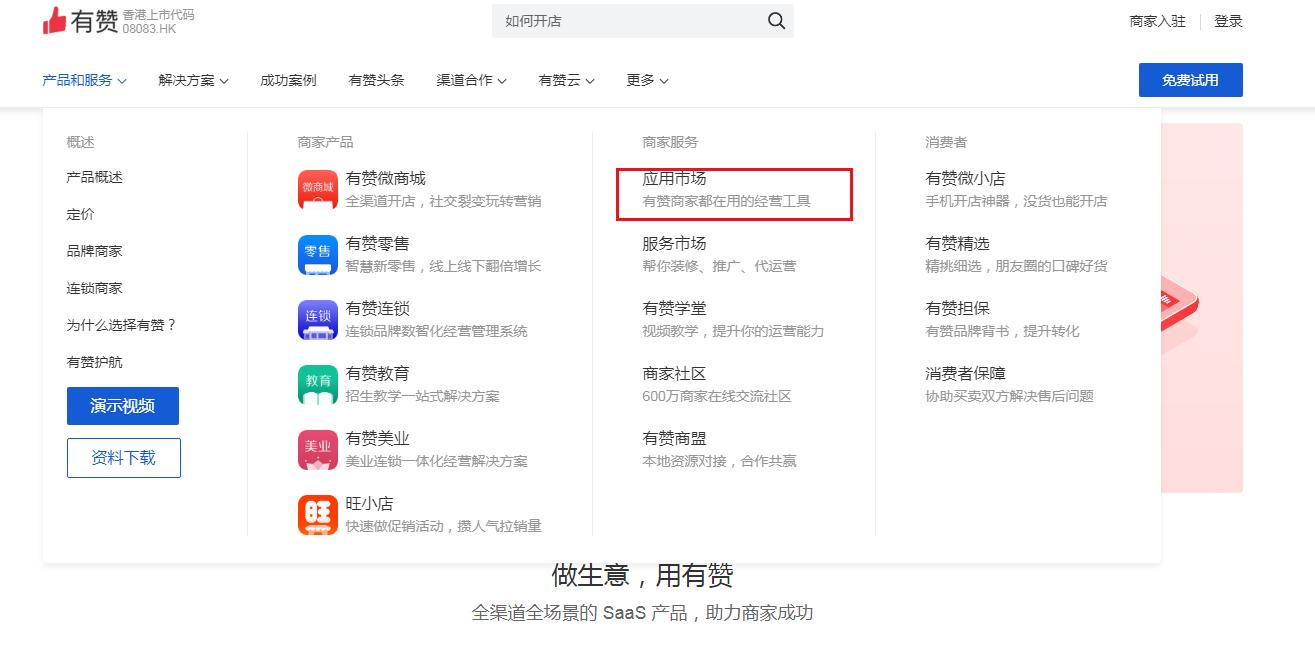Expand 解决方案 dropdown menu
This screenshot has height=653, width=1315.
[x=193, y=80]
